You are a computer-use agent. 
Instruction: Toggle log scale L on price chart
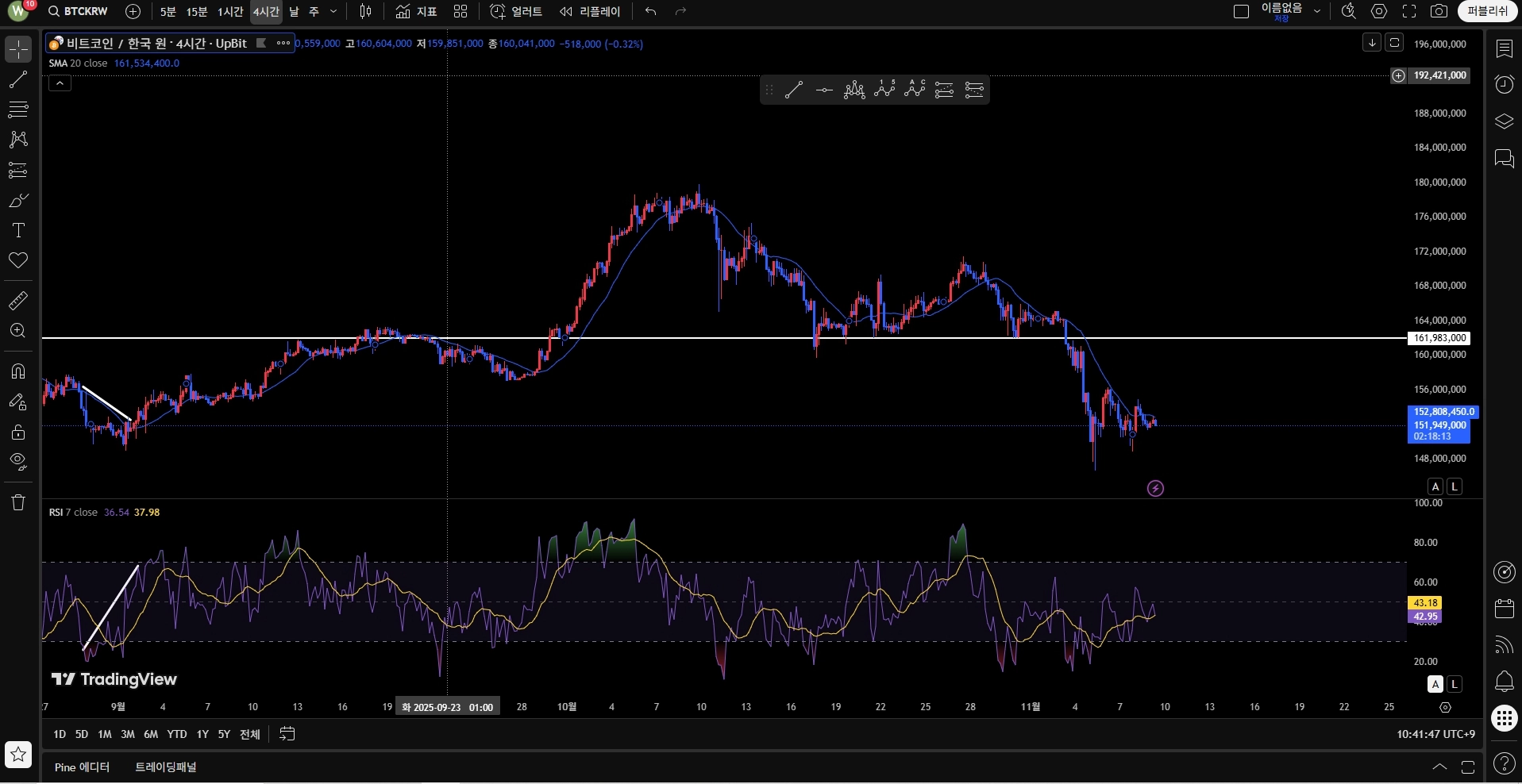click(x=1455, y=486)
